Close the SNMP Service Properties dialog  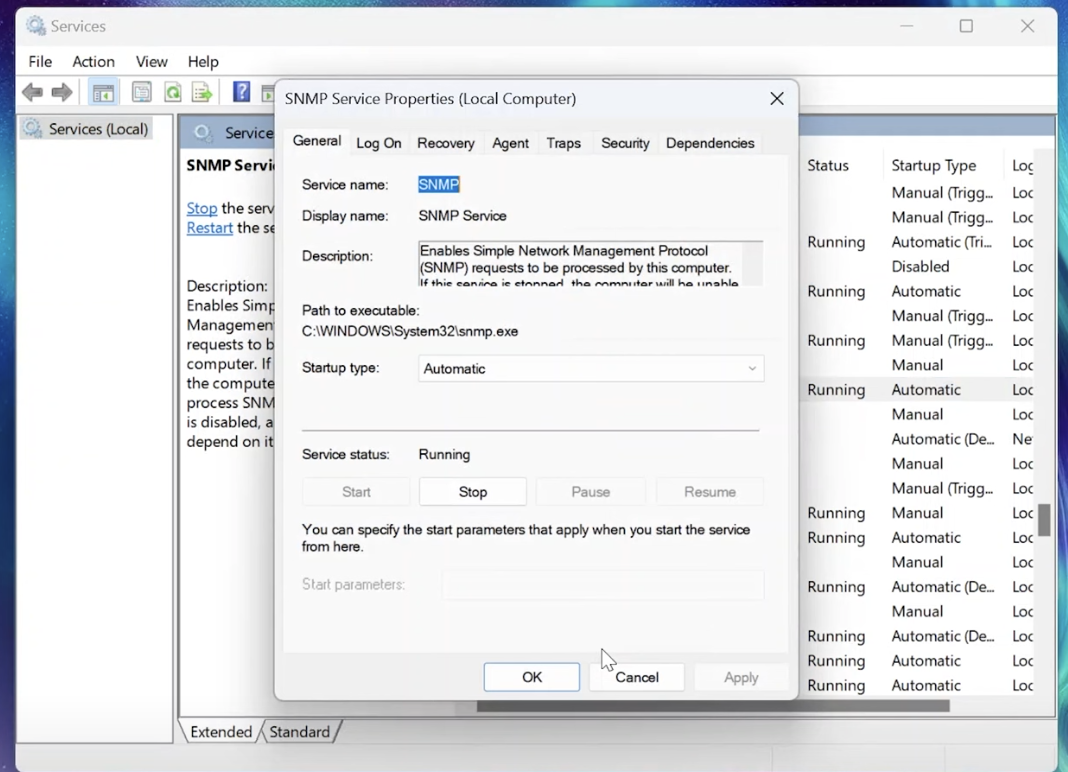(x=777, y=99)
